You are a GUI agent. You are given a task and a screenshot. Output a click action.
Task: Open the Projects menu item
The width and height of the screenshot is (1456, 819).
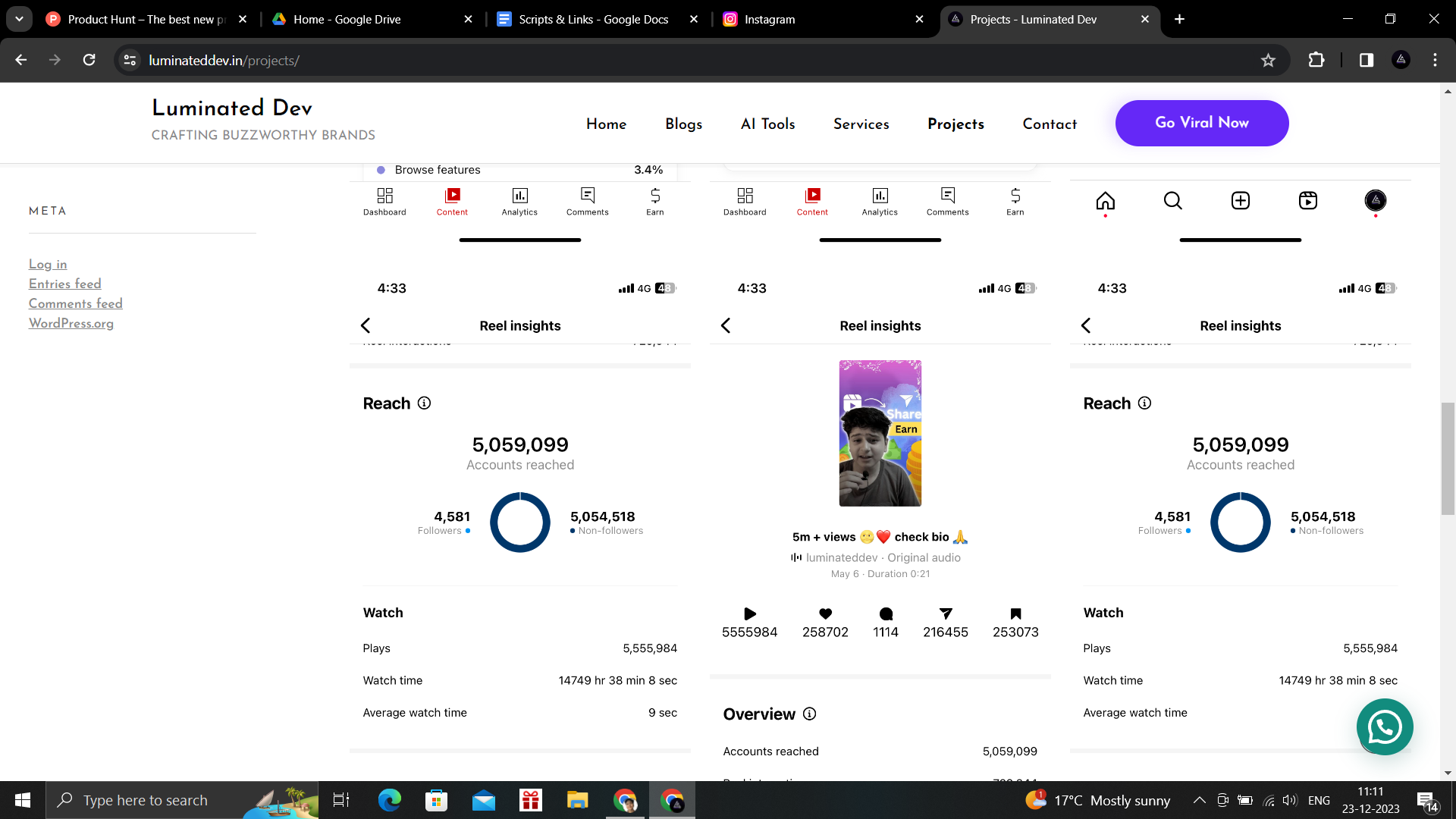point(955,124)
